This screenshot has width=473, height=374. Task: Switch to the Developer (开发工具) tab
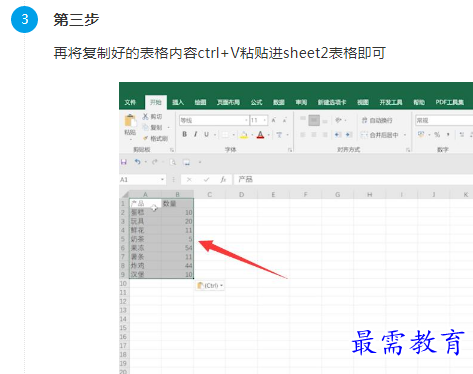pyautogui.click(x=391, y=102)
